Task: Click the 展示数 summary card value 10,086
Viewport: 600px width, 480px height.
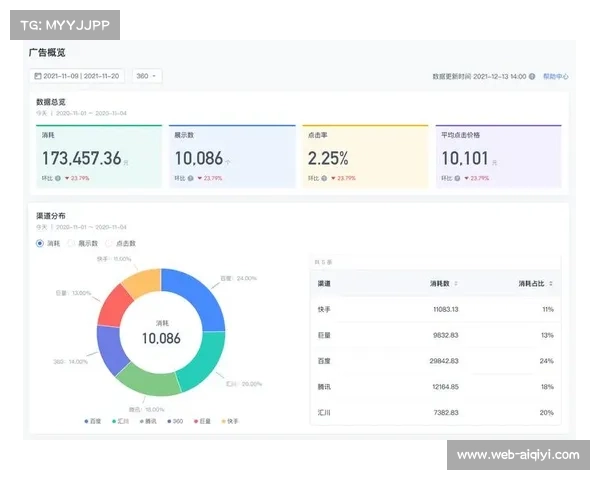Action: (199, 158)
